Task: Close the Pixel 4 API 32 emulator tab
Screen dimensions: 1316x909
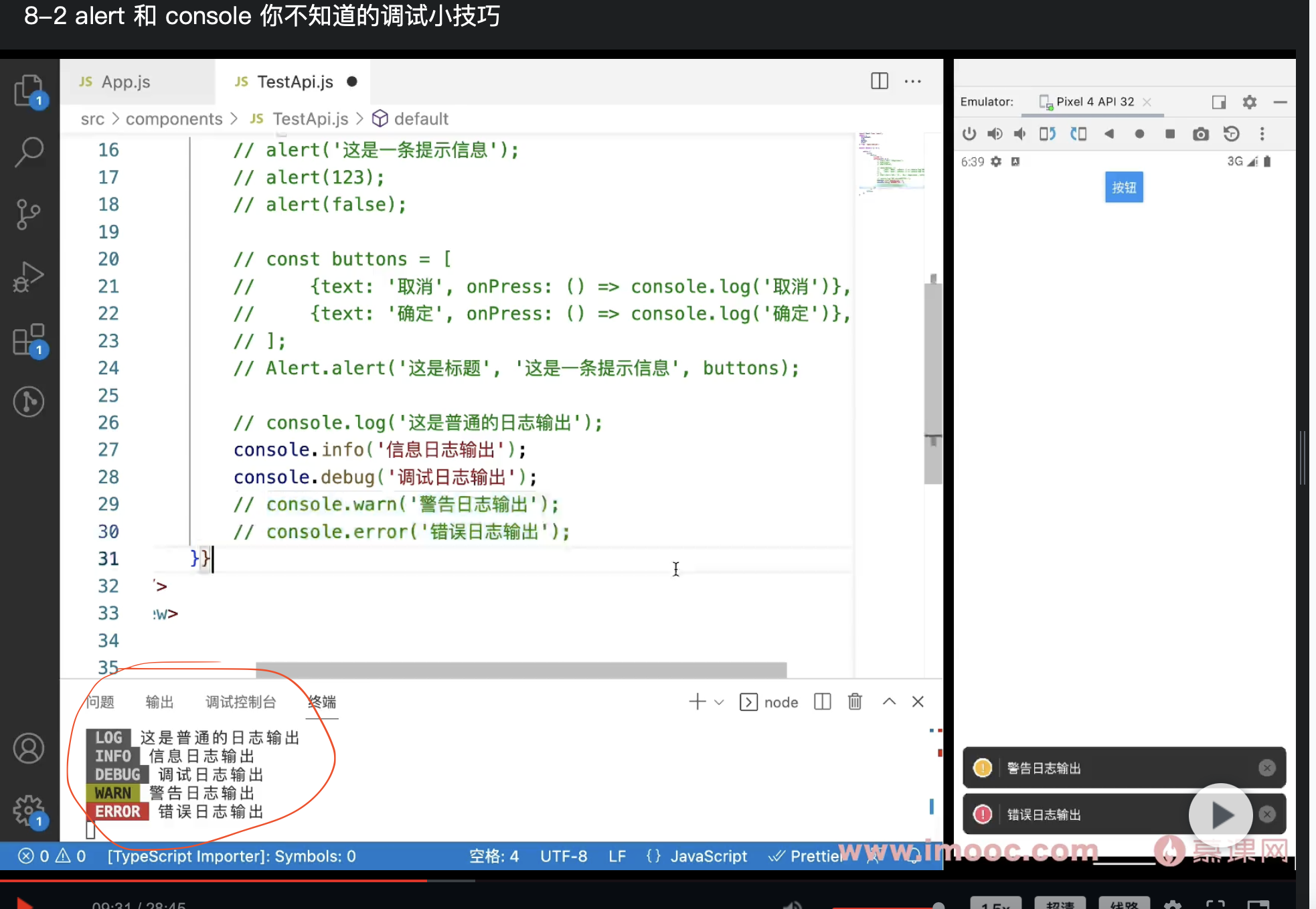Action: pos(1147,102)
